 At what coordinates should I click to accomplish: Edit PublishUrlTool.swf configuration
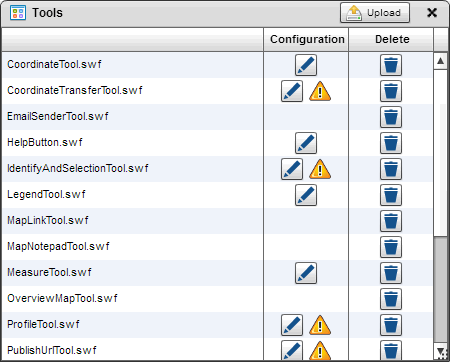tap(292, 350)
